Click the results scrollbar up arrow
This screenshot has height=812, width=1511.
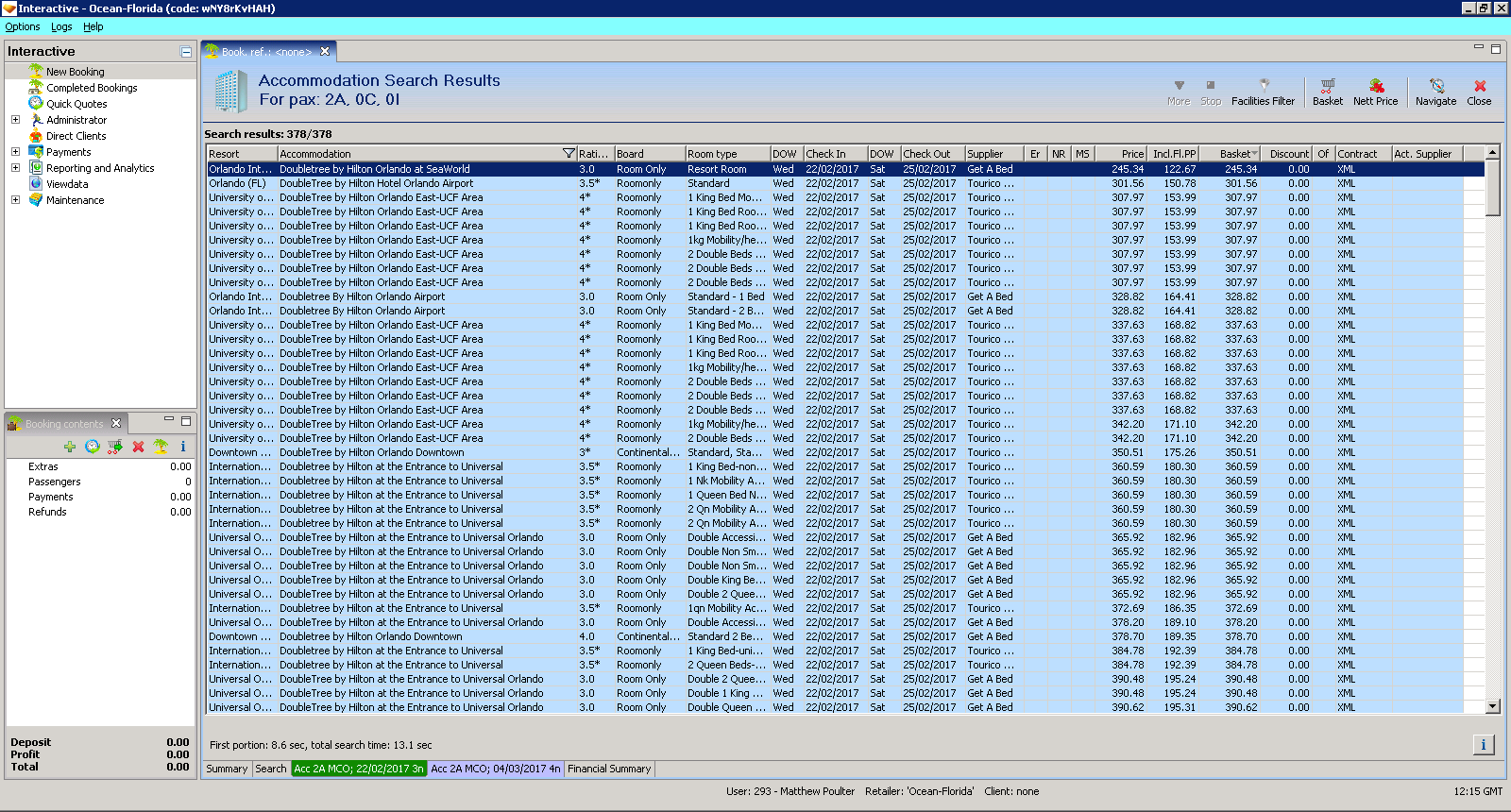(x=1493, y=152)
